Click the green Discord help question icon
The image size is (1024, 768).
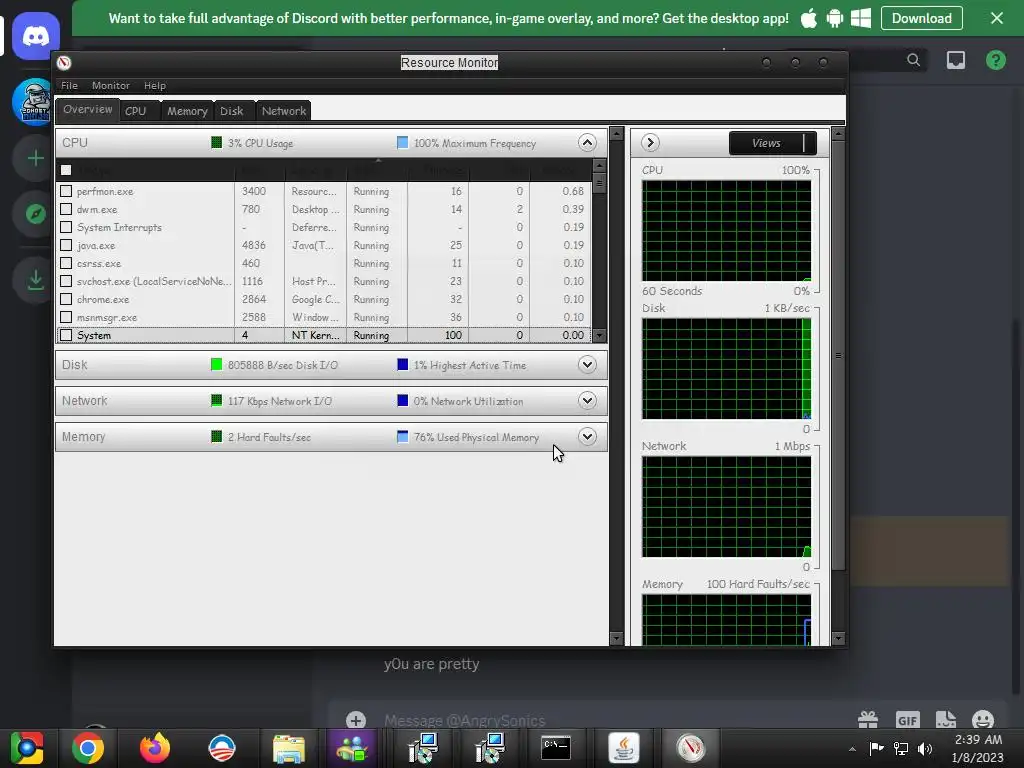click(995, 60)
